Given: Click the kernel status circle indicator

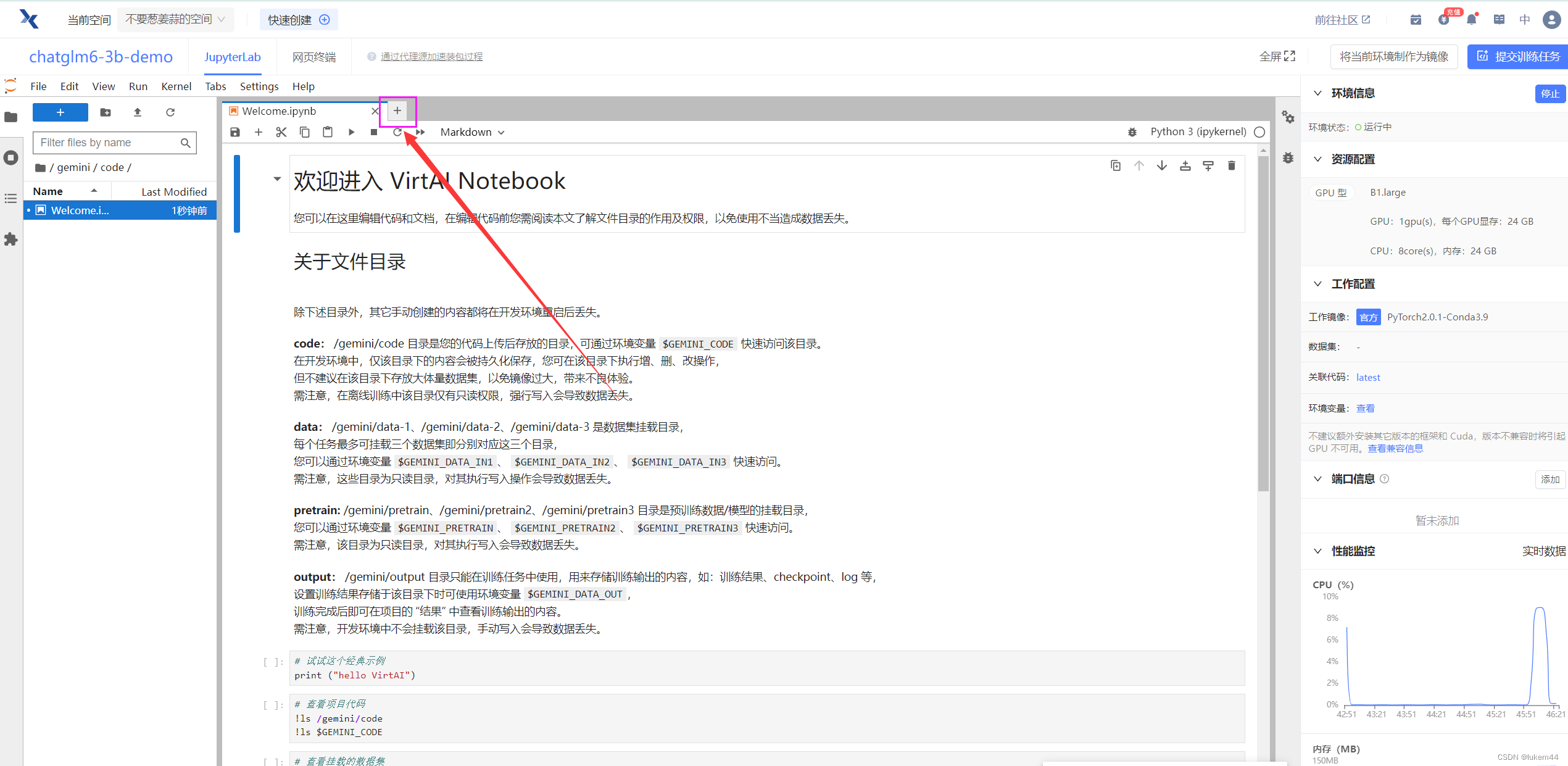Looking at the screenshot, I should pyautogui.click(x=1259, y=132).
